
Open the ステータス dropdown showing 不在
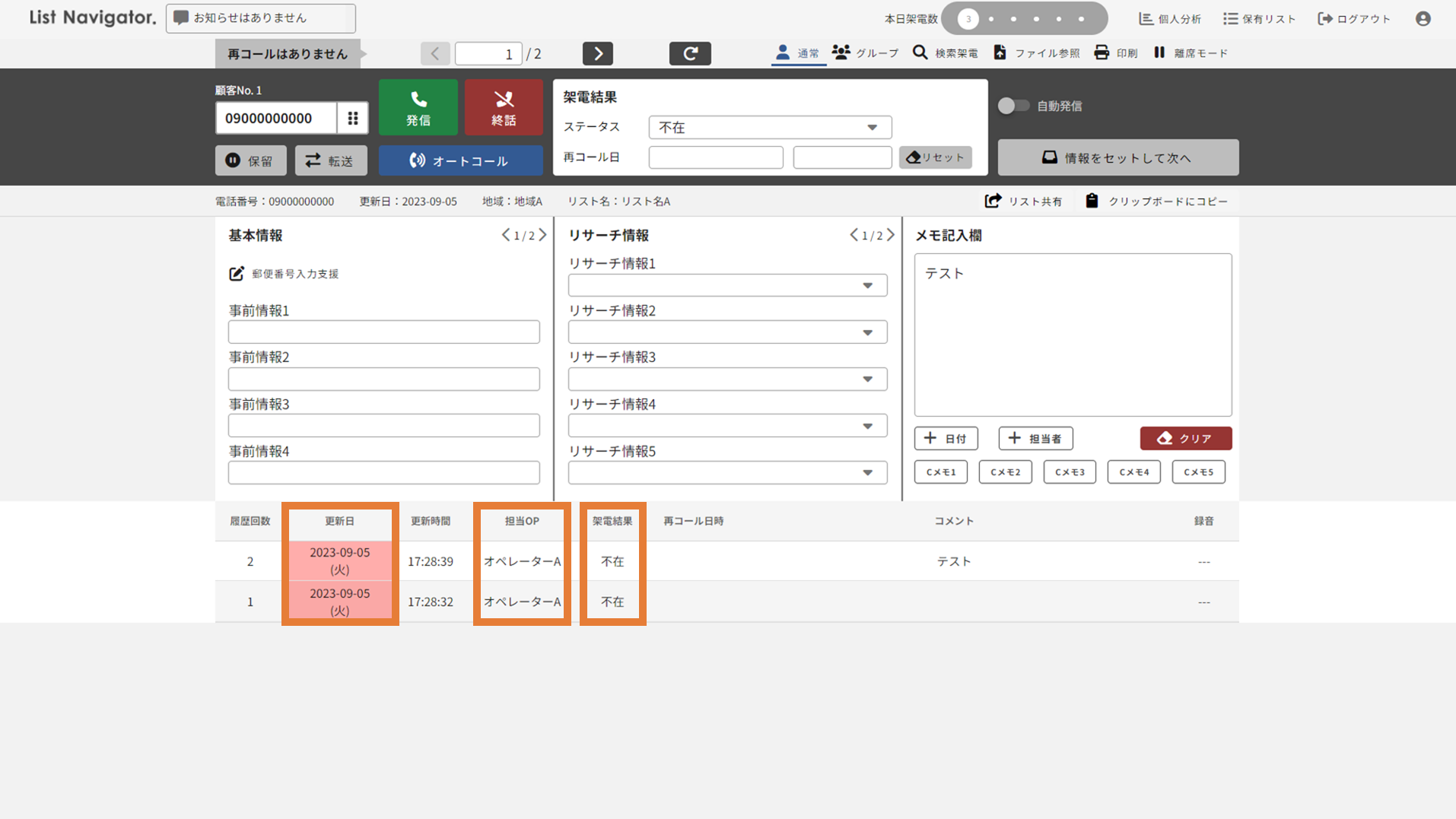(x=769, y=128)
